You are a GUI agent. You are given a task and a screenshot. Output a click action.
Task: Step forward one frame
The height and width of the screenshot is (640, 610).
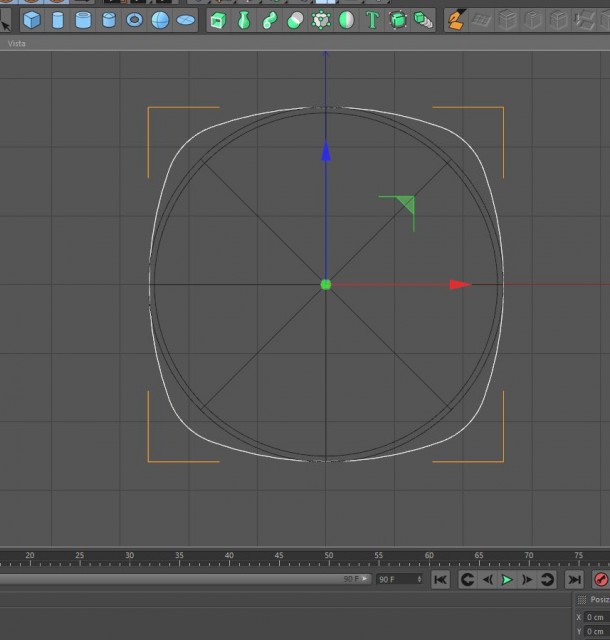tap(527, 580)
